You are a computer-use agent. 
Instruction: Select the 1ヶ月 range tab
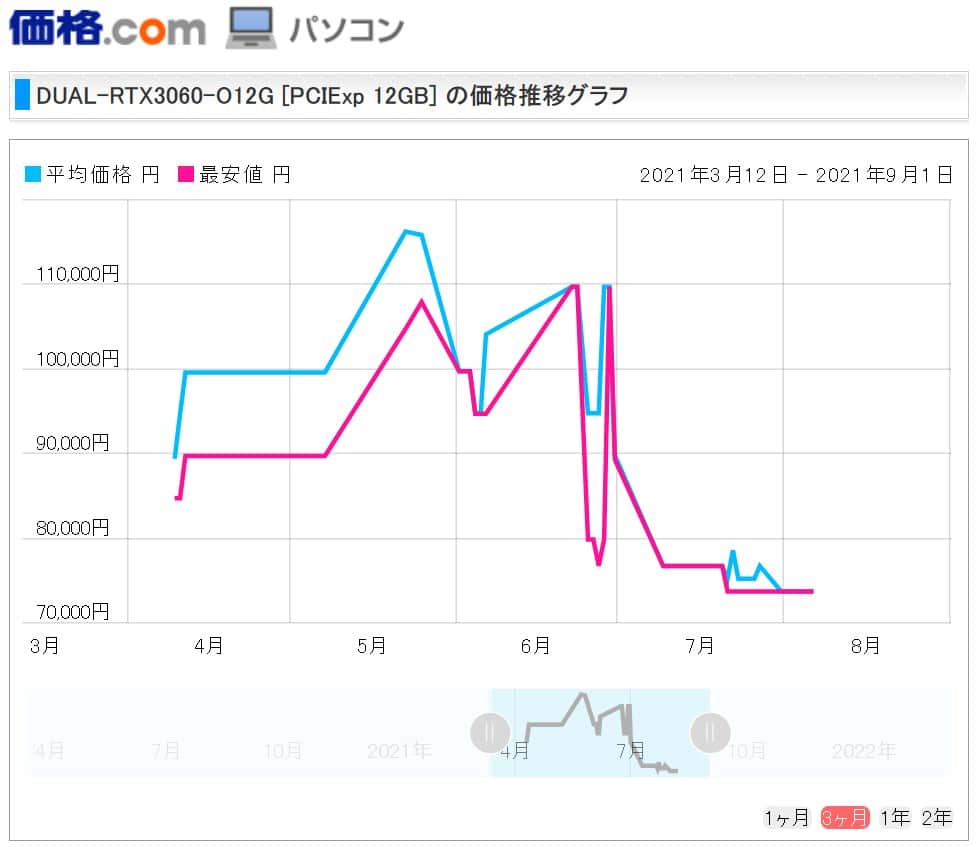pyautogui.click(x=786, y=817)
